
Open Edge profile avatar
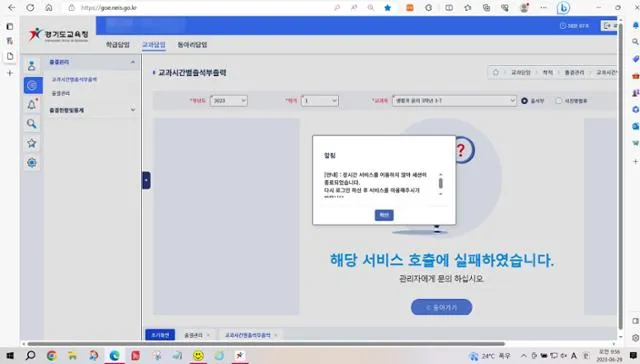pyautogui.click(x=524, y=8)
